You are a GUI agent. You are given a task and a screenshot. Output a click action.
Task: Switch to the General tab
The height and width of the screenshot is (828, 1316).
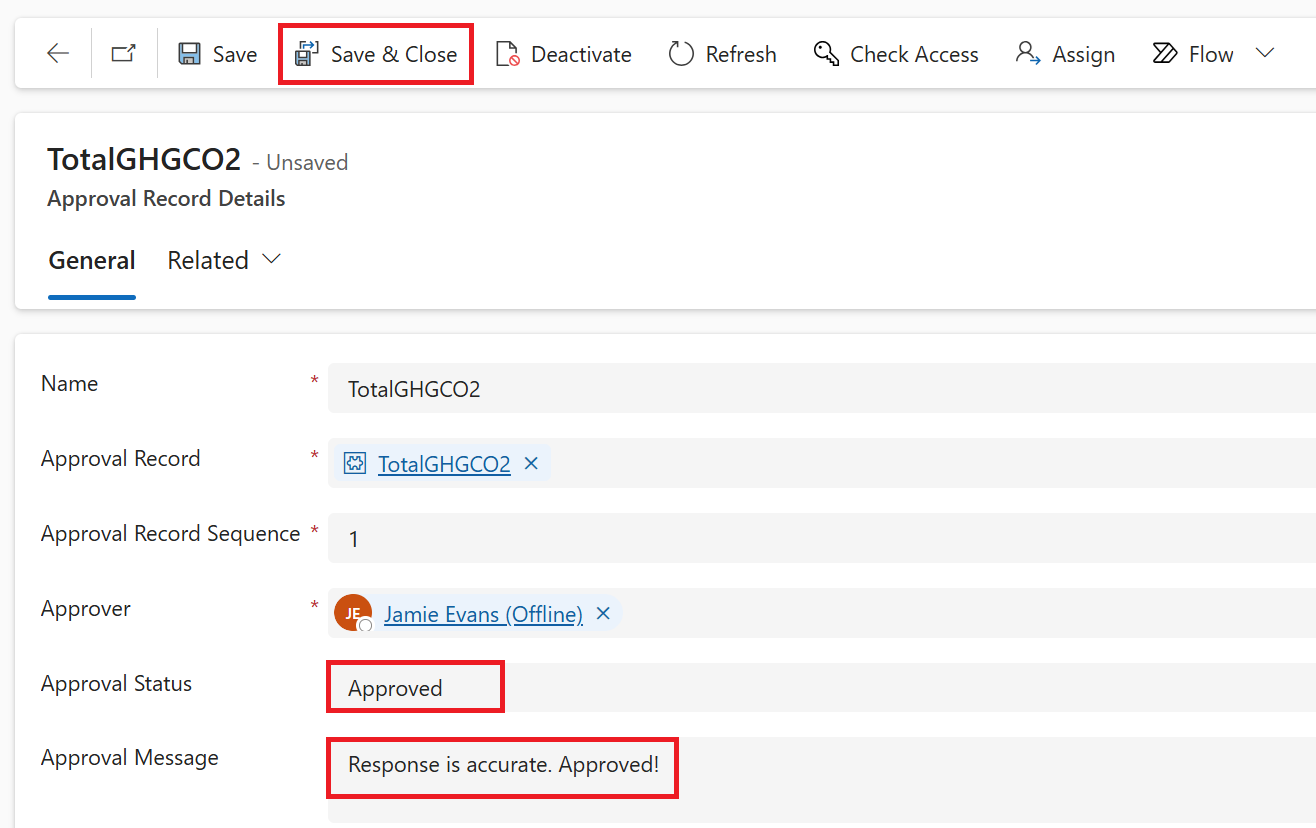pyautogui.click(x=92, y=261)
